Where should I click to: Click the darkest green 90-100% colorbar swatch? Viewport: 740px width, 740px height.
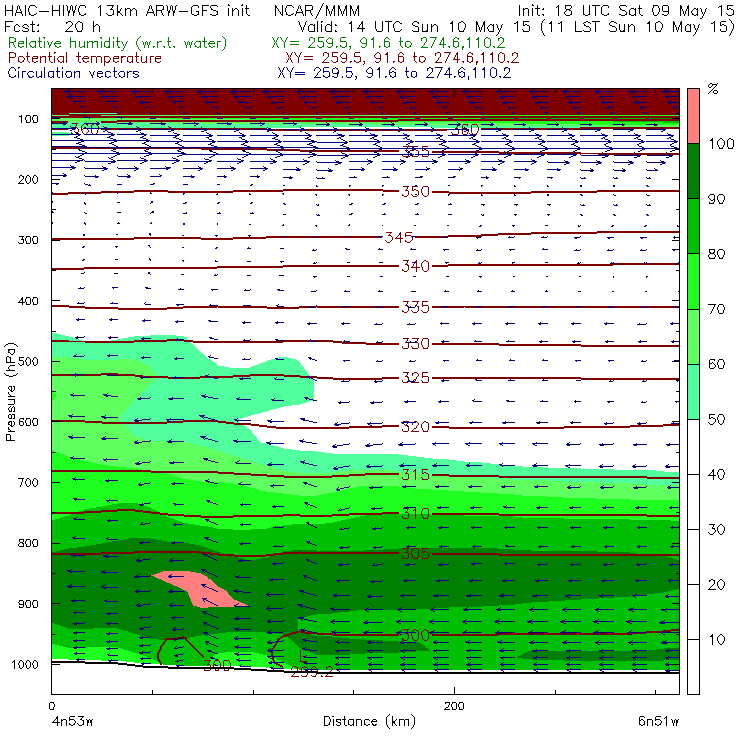693,171
